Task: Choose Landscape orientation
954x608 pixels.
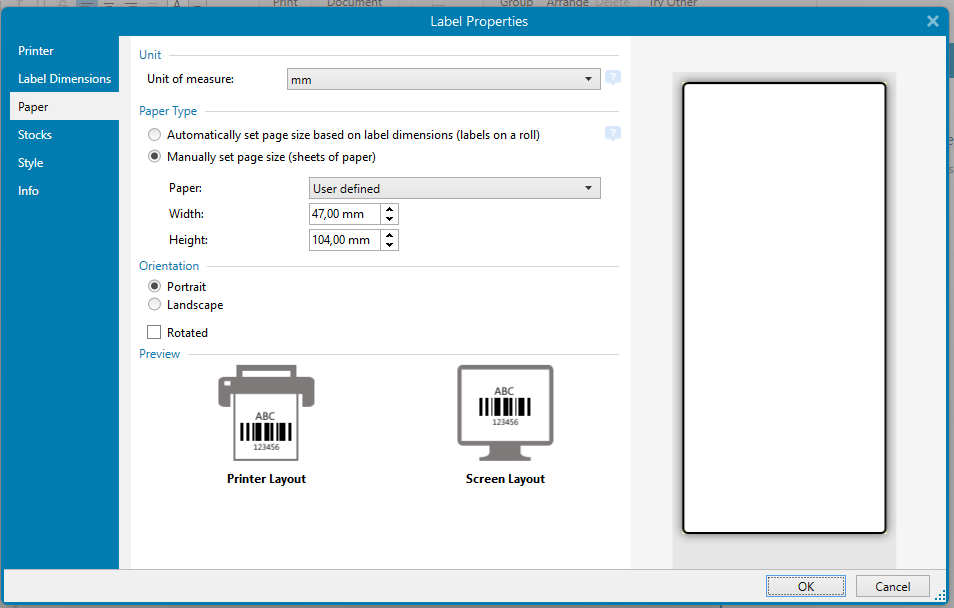Action: pos(154,305)
